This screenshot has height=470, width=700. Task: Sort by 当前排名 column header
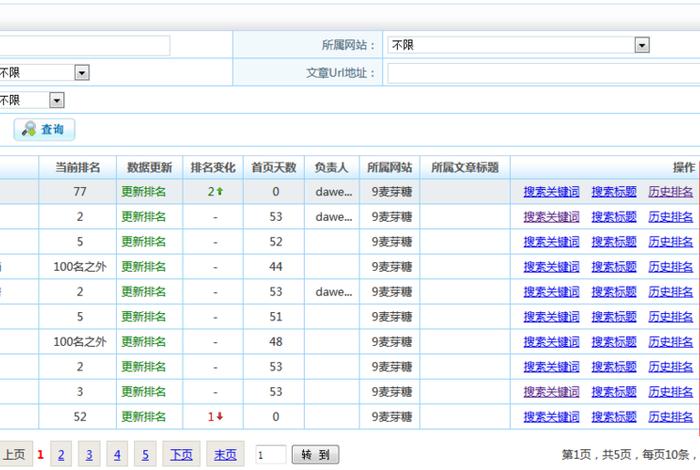tap(78, 167)
